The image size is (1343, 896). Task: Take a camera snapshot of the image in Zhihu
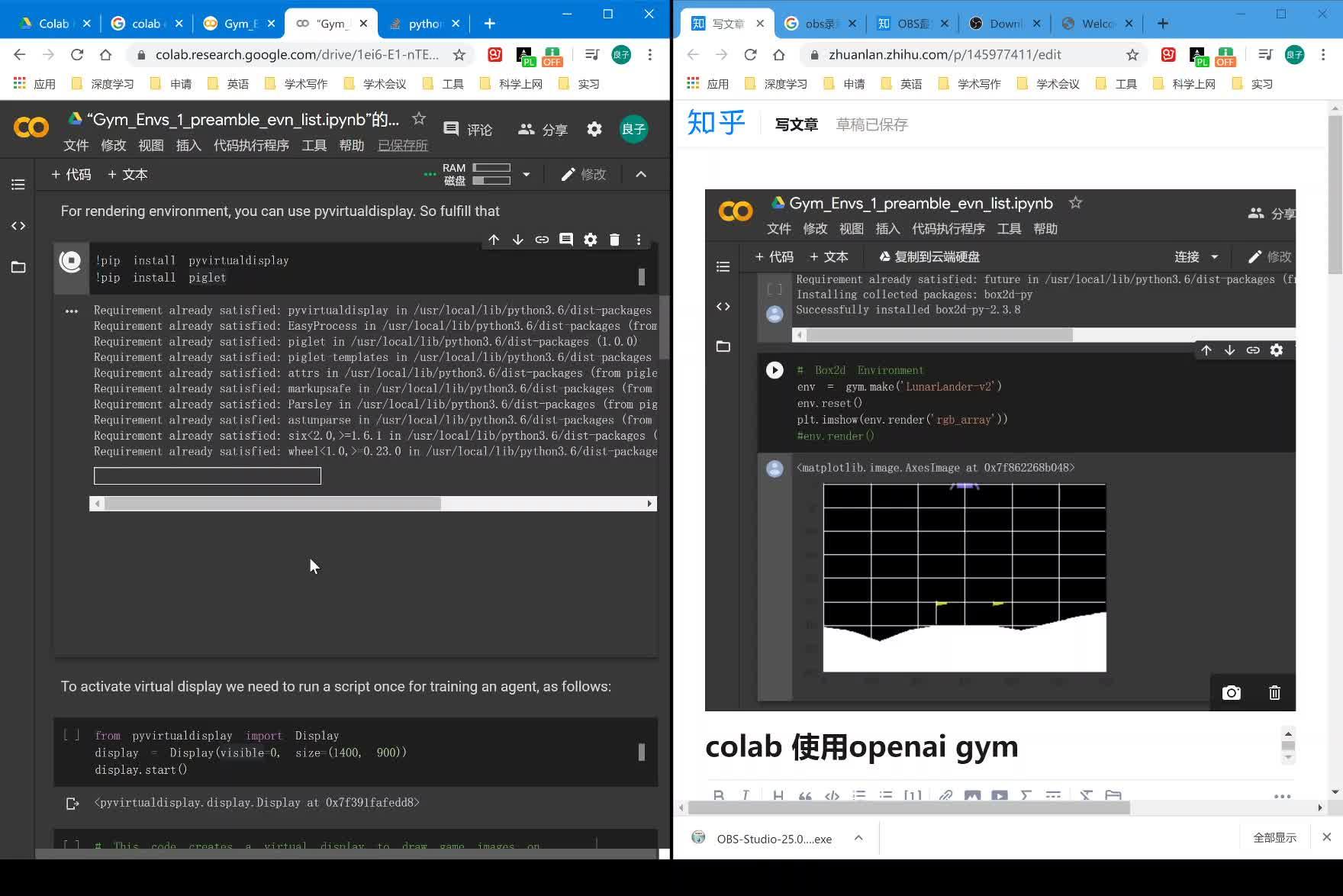point(1232,693)
